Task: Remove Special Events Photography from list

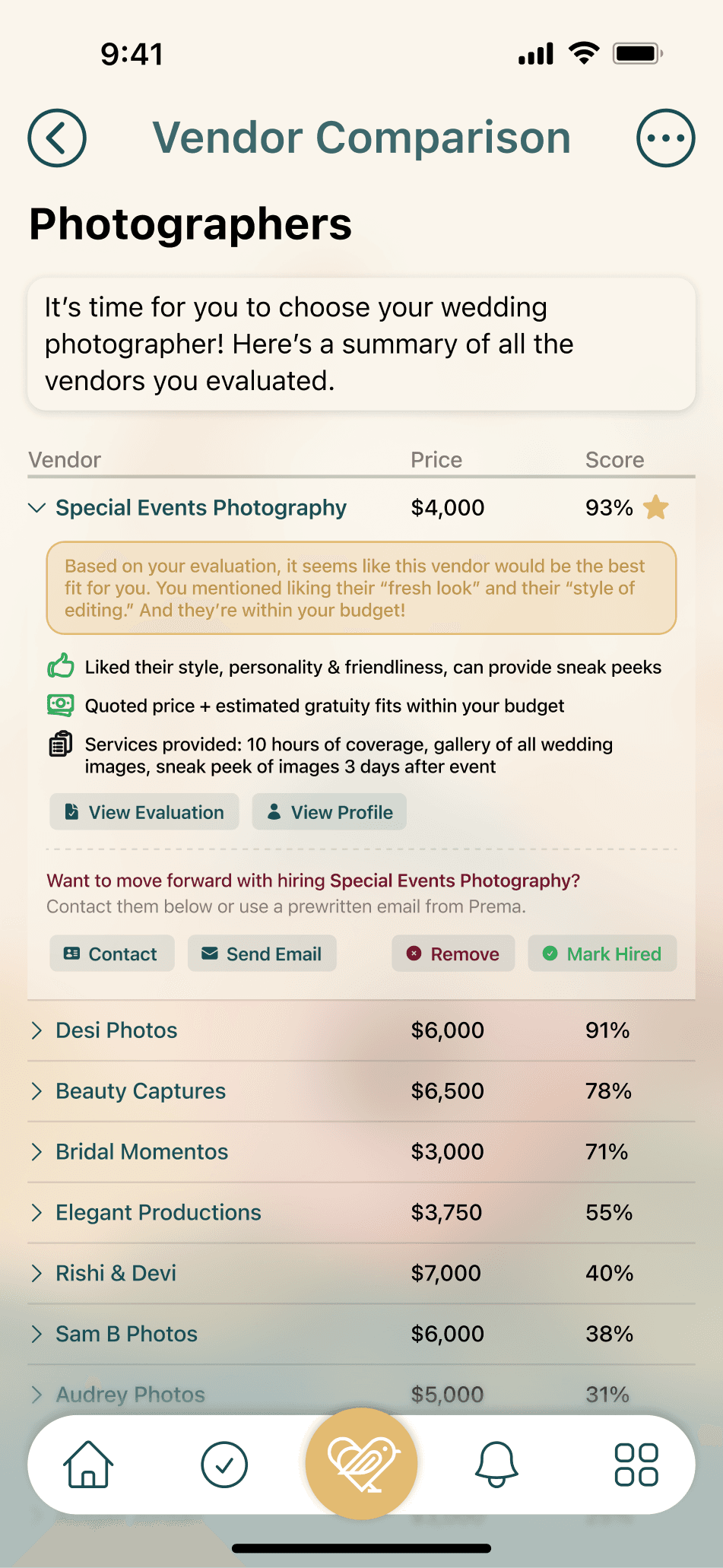Action: pos(453,954)
